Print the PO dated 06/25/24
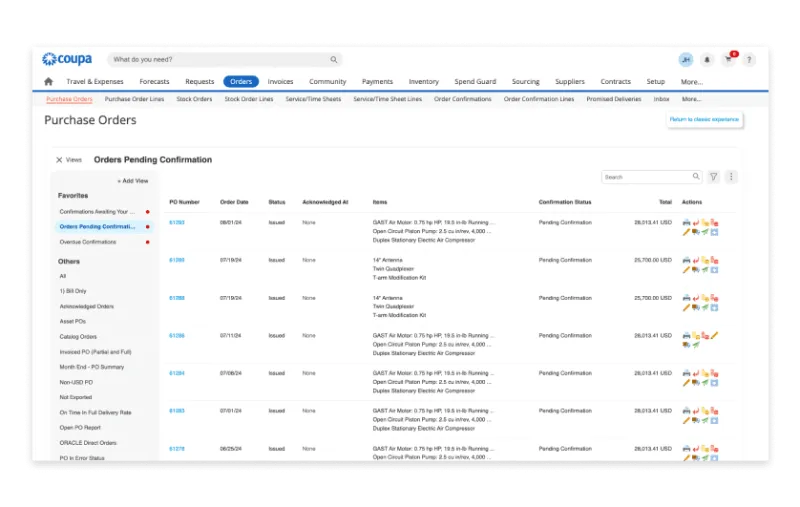Viewport: 800px width, 507px height. click(686, 449)
